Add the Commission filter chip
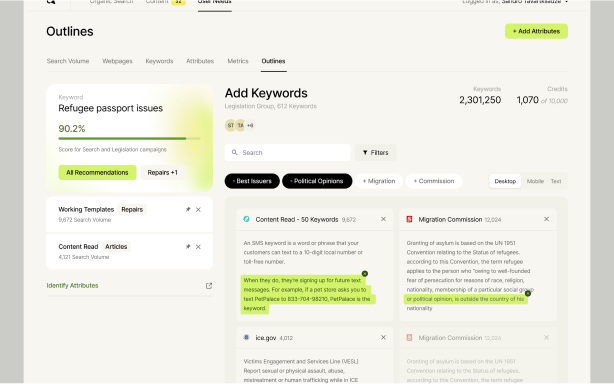This screenshot has width=614, height=384. click(434, 181)
